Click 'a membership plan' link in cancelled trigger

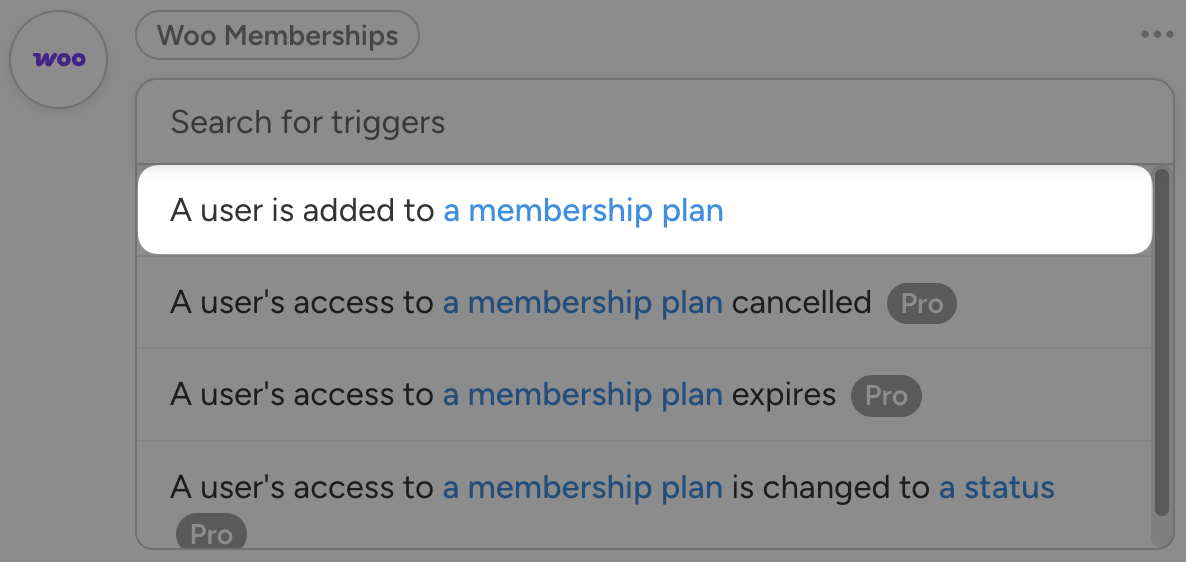coord(583,303)
